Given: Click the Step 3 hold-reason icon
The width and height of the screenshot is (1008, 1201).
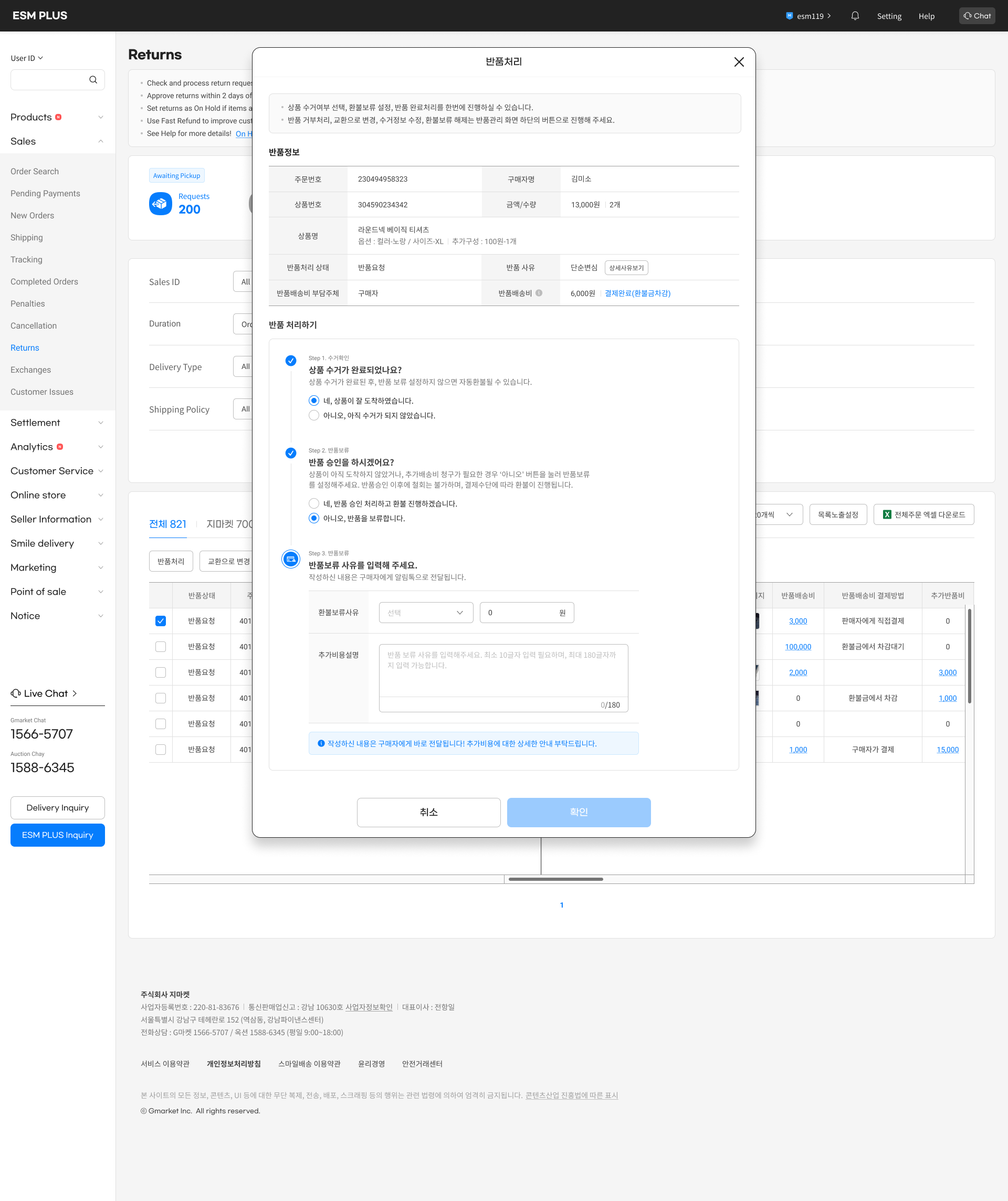Looking at the screenshot, I should click(291, 560).
